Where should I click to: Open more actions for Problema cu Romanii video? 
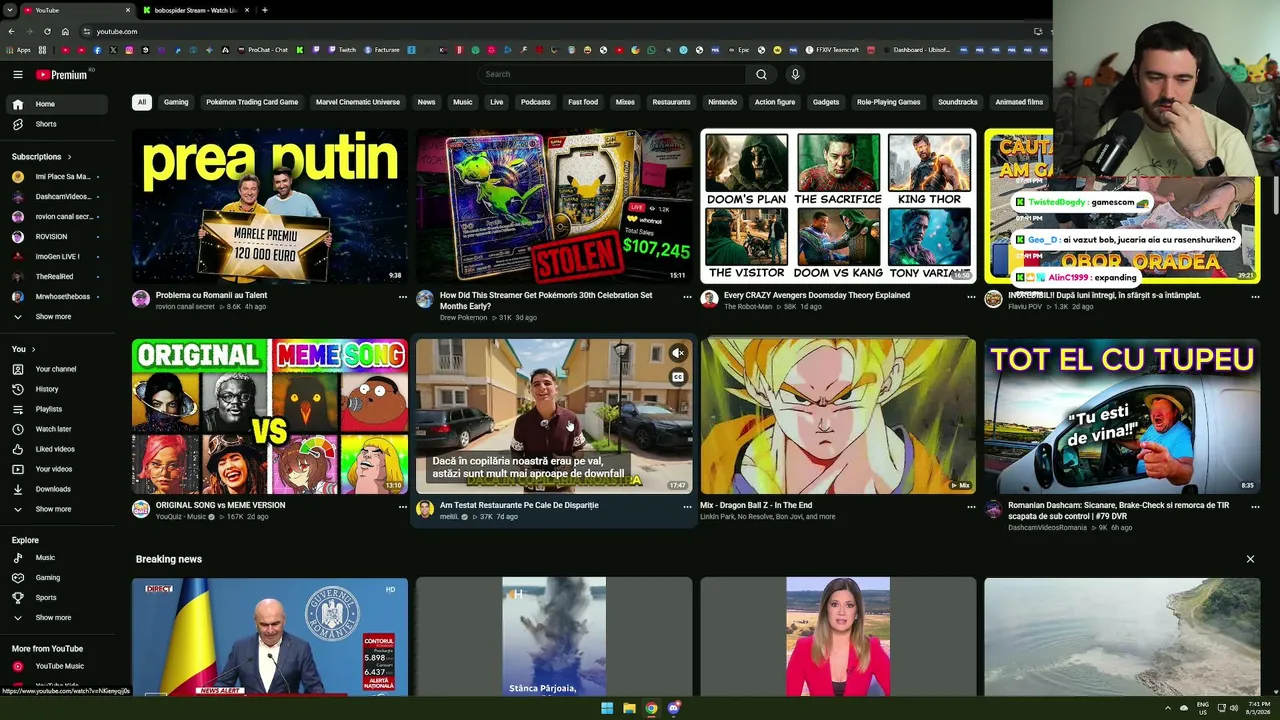pos(403,297)
